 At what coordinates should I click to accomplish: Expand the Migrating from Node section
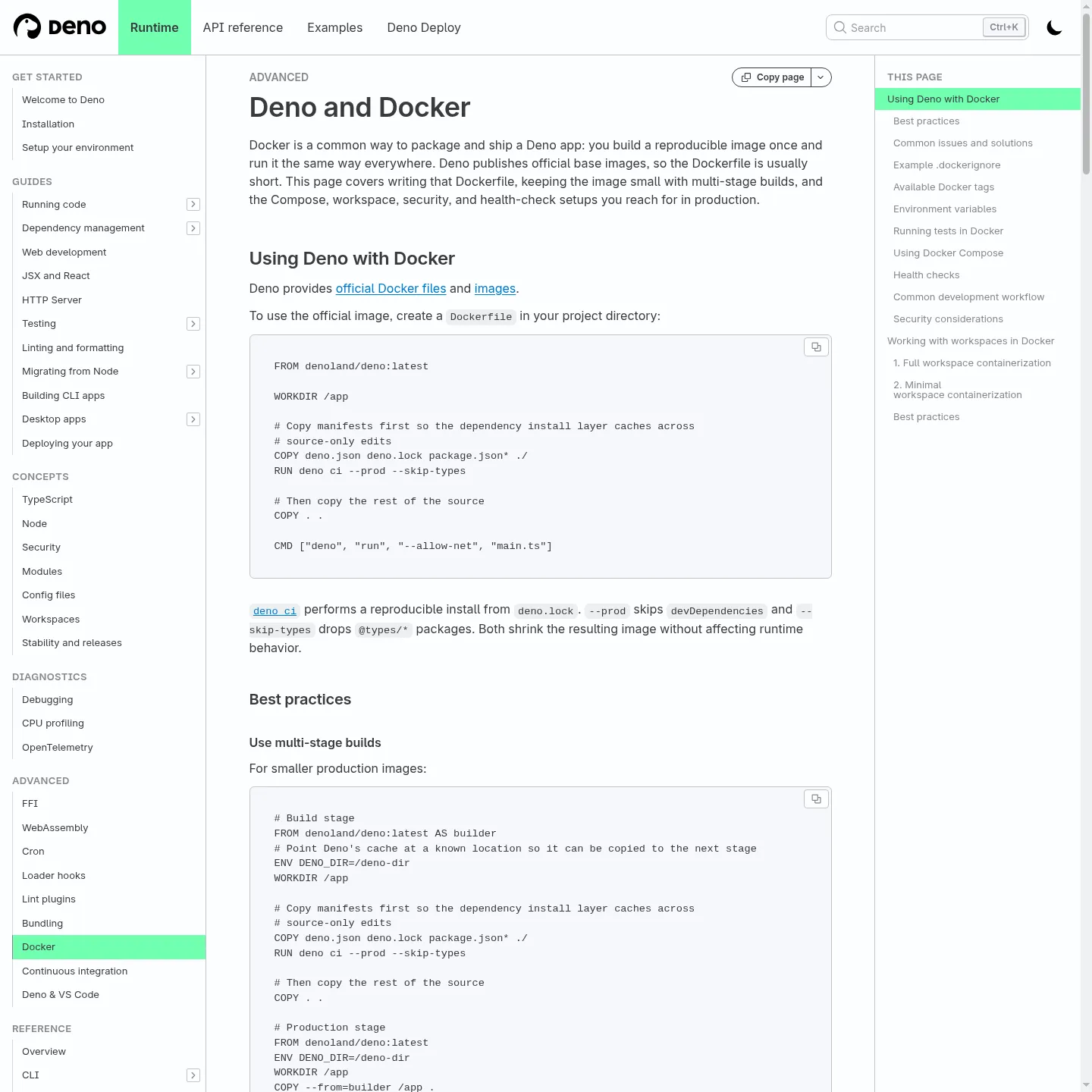coord(193,372)
